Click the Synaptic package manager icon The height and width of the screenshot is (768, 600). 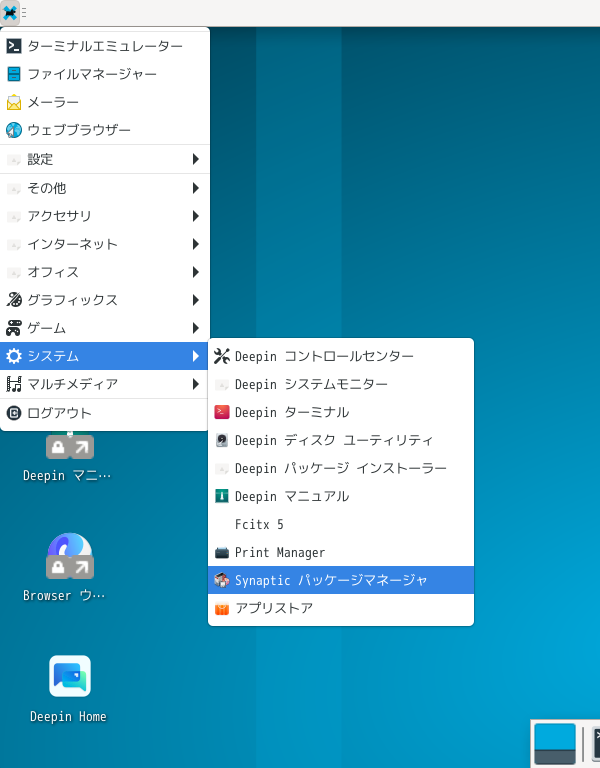tap(222, 580)
